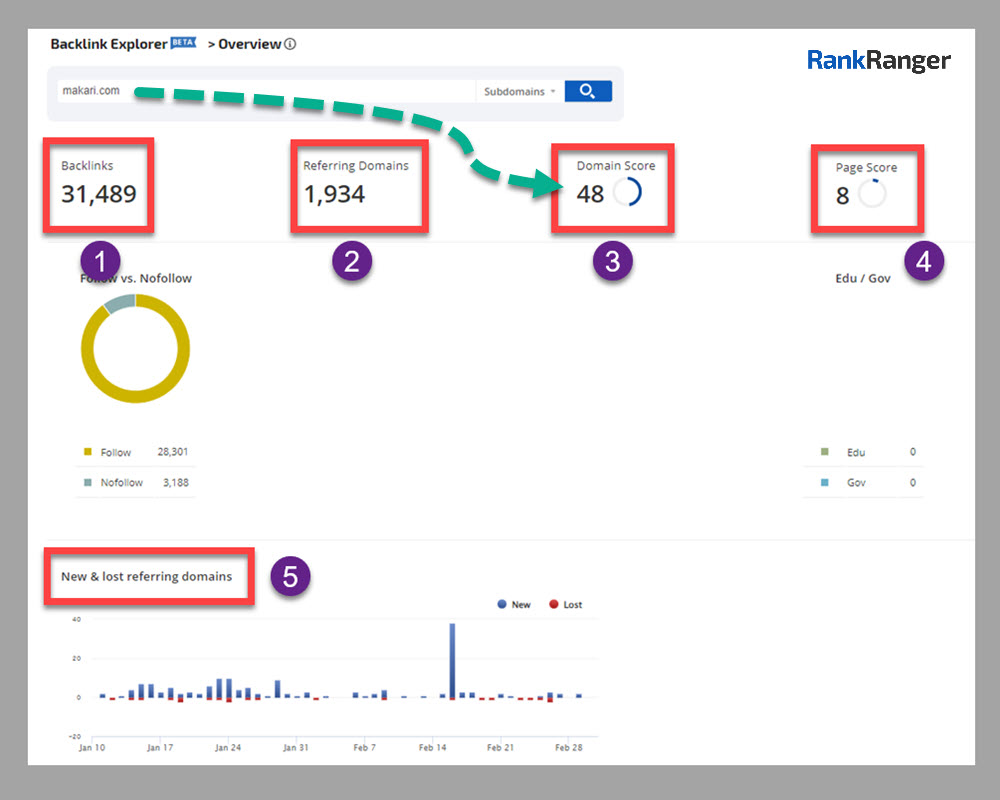Click the yellow Follow legend swatch

tap(87, 452)
